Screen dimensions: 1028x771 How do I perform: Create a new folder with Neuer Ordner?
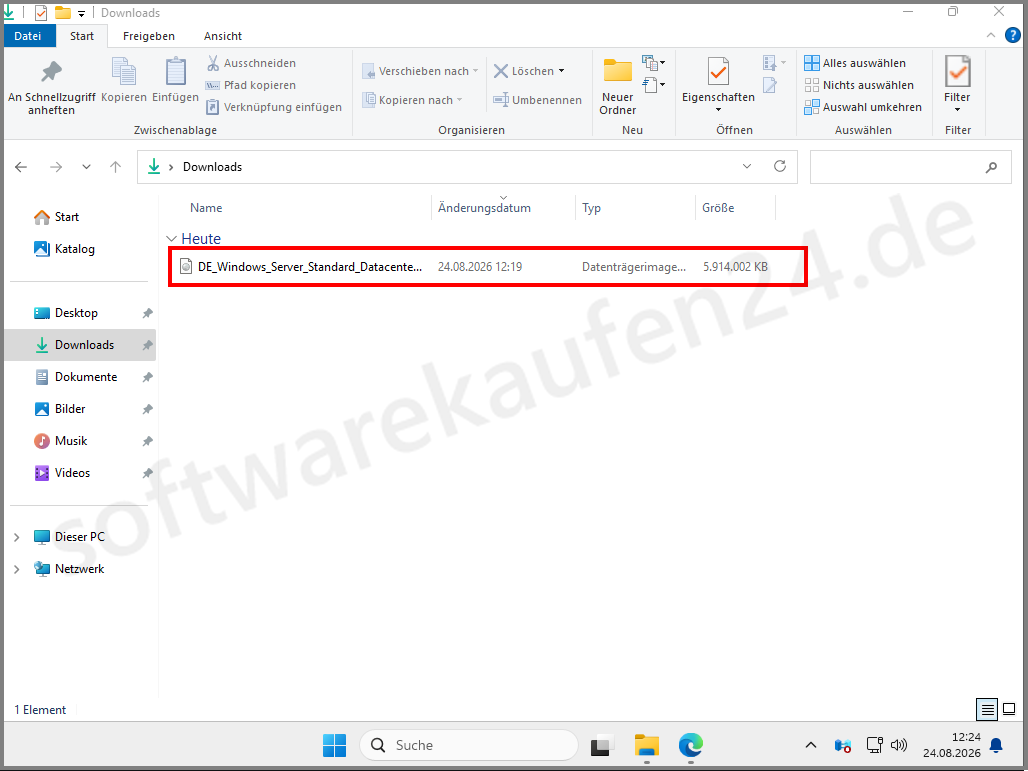(618, 87)
